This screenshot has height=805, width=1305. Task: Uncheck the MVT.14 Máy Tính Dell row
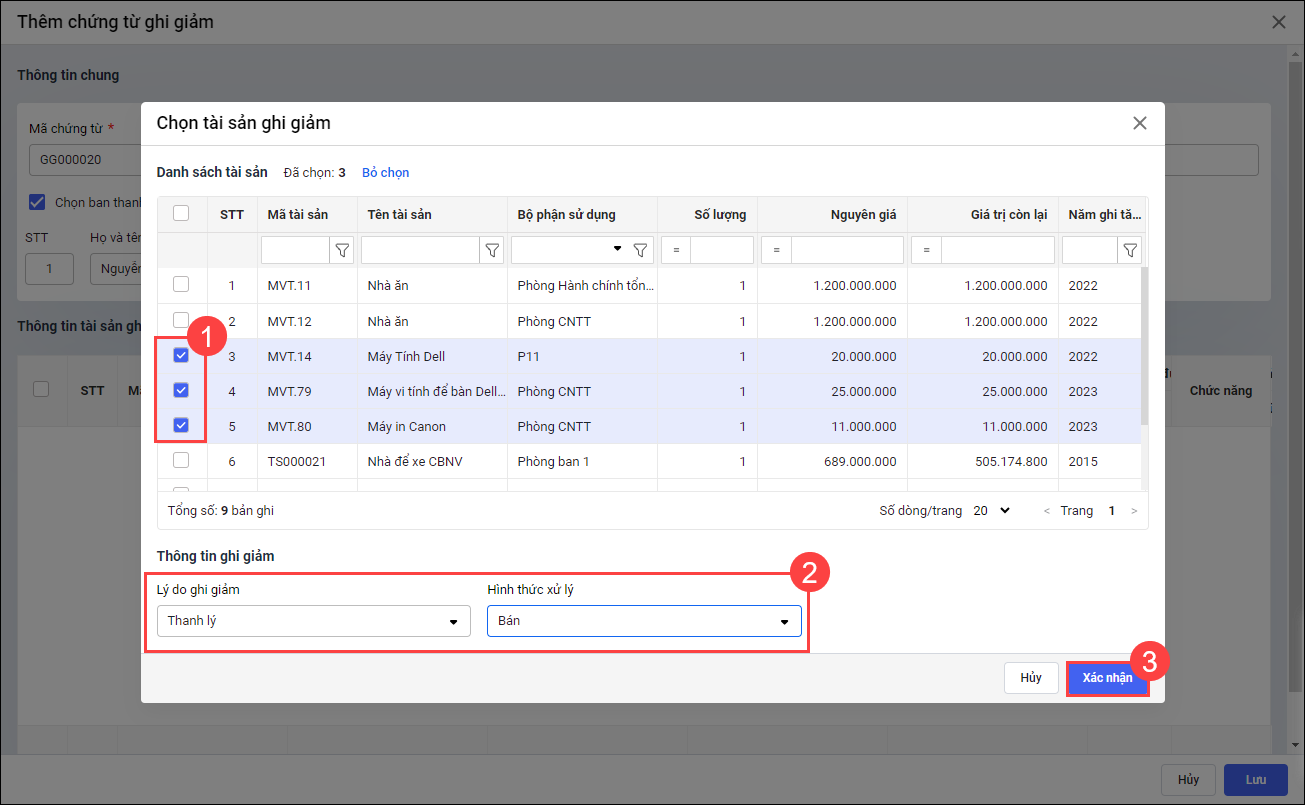181,355
